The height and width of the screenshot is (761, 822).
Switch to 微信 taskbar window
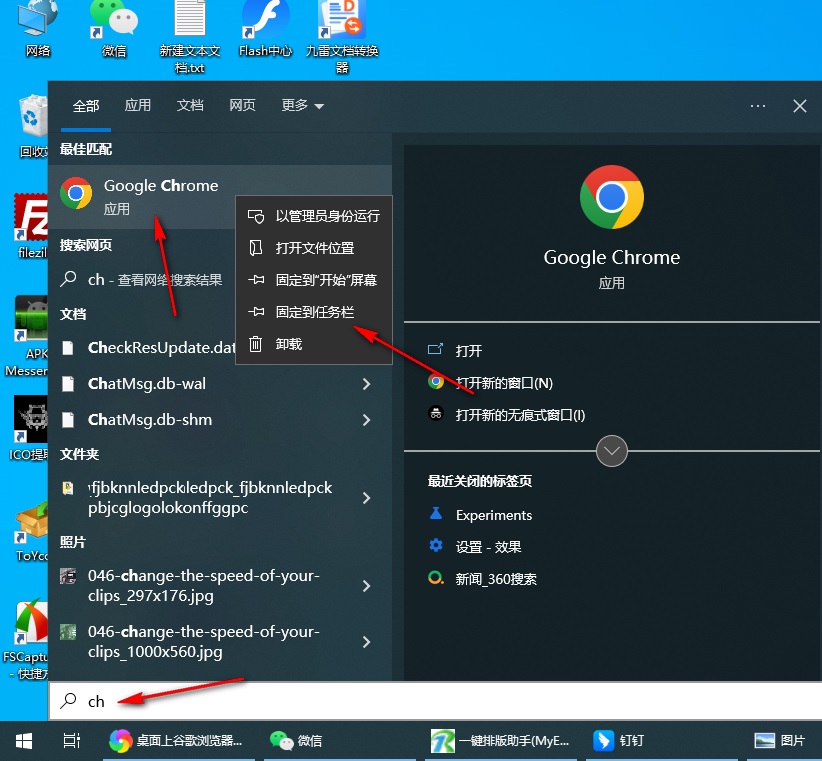coord(339,741)
